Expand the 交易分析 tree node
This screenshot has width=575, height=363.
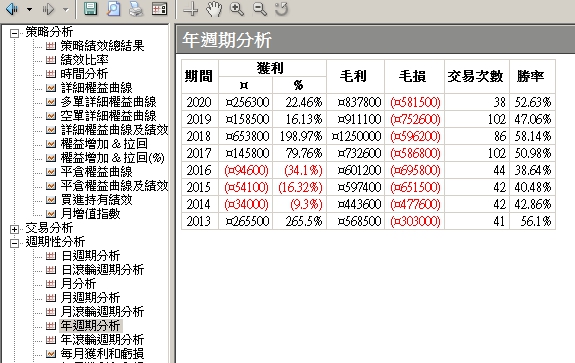tap(14, 229)
